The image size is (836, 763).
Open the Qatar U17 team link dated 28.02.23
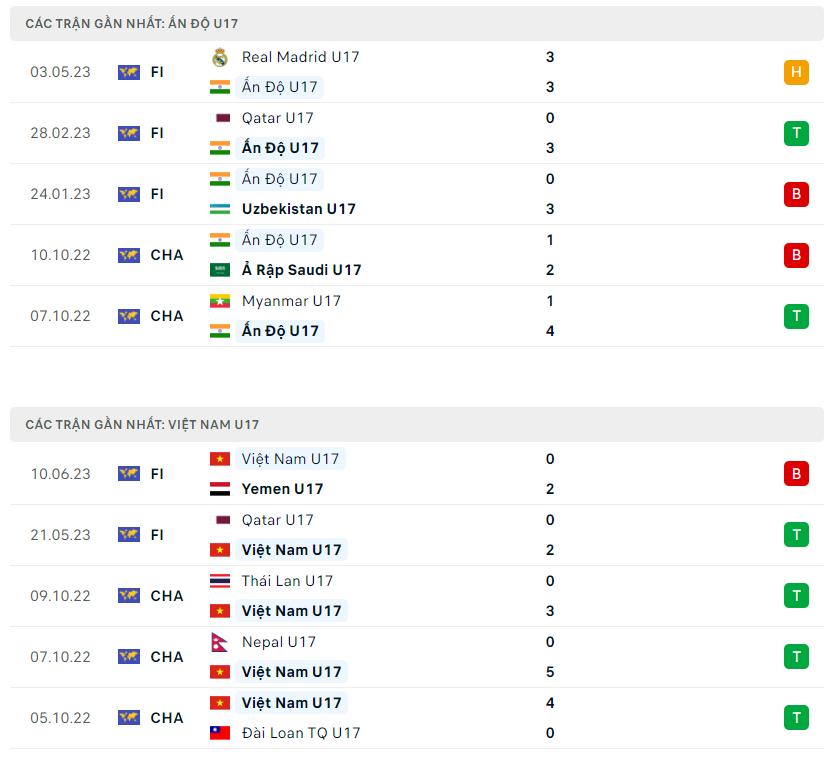pyautogui.click(x=277, y=118)
